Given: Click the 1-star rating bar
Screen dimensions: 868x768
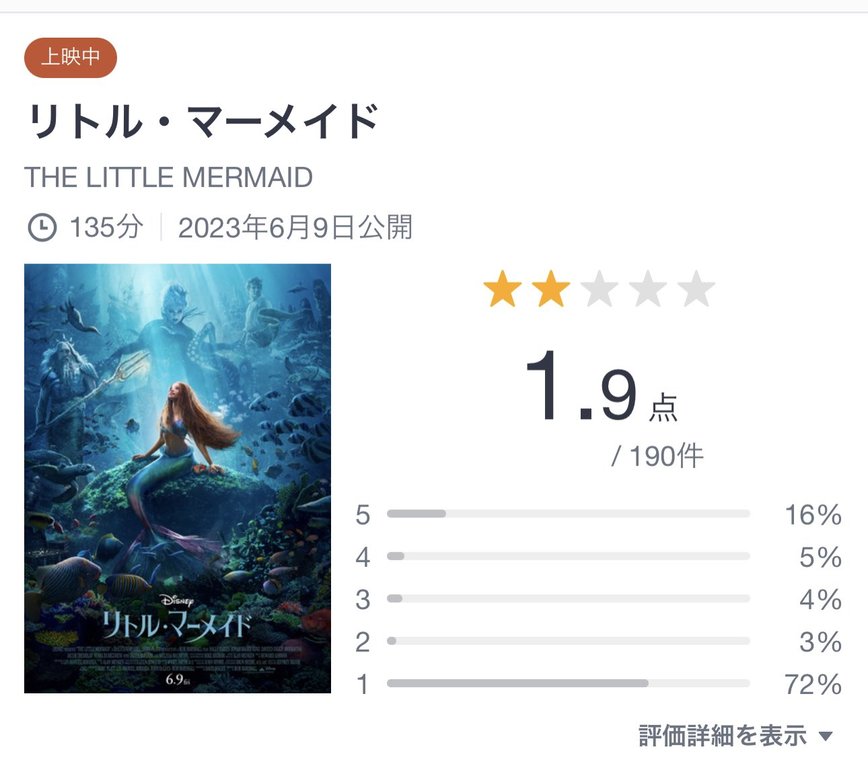Looking at the screenshot, I should (567, 684).
